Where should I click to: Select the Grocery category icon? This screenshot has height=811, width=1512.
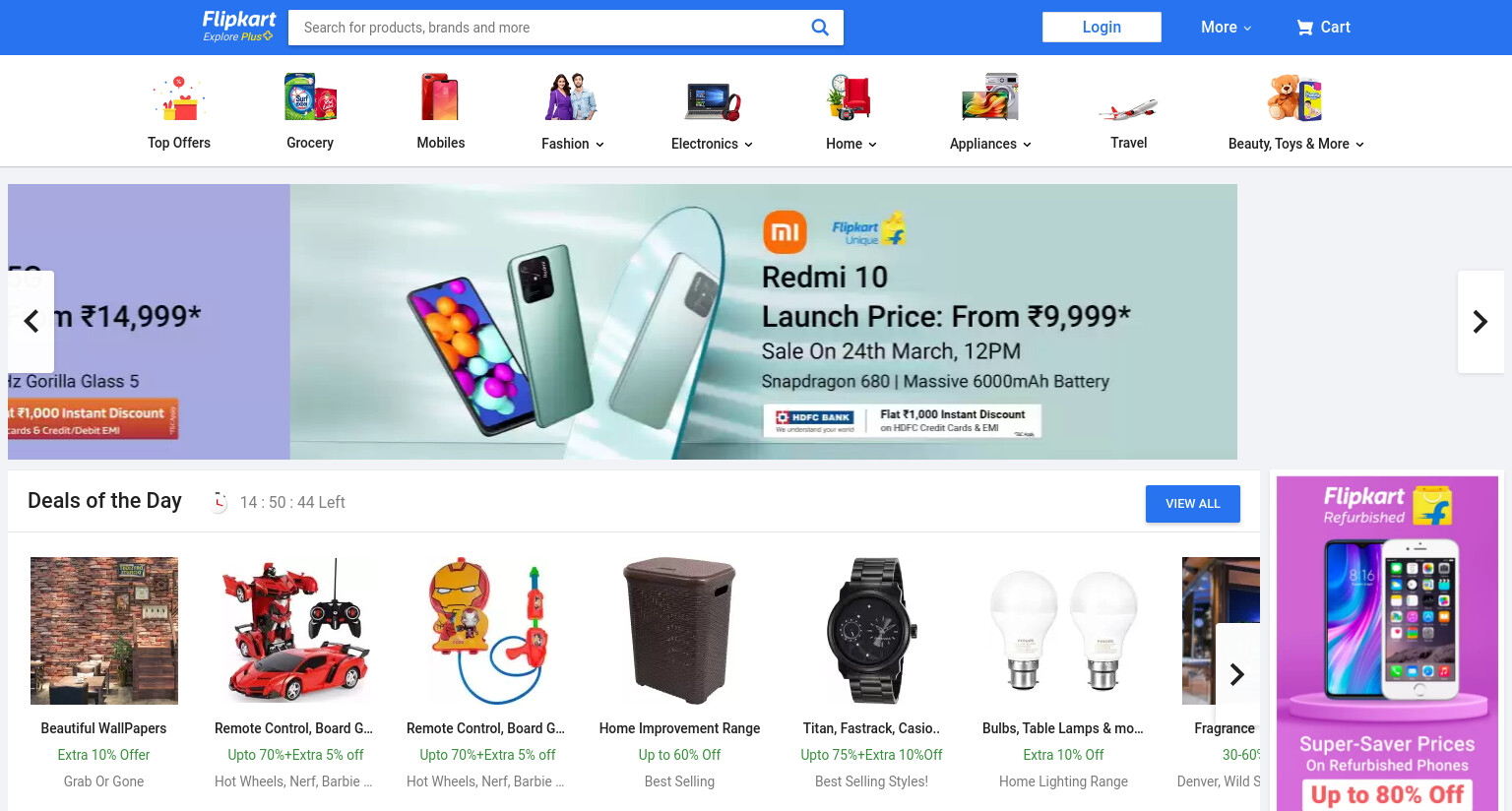(x=310, y=97)
